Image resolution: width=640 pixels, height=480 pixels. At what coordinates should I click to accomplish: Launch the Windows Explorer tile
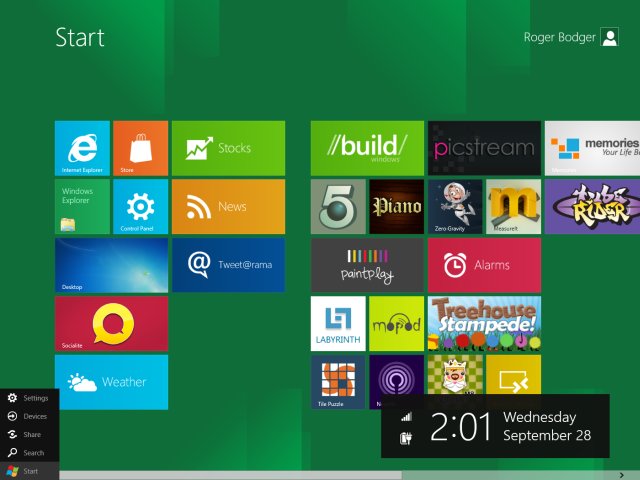[x=82, y=207]
